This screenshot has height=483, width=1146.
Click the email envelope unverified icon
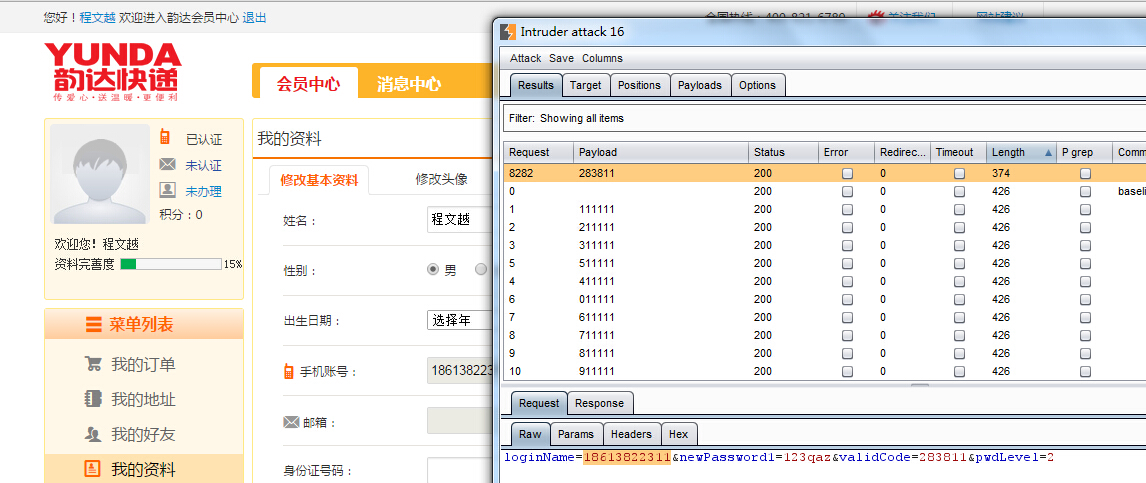(167, 164)
